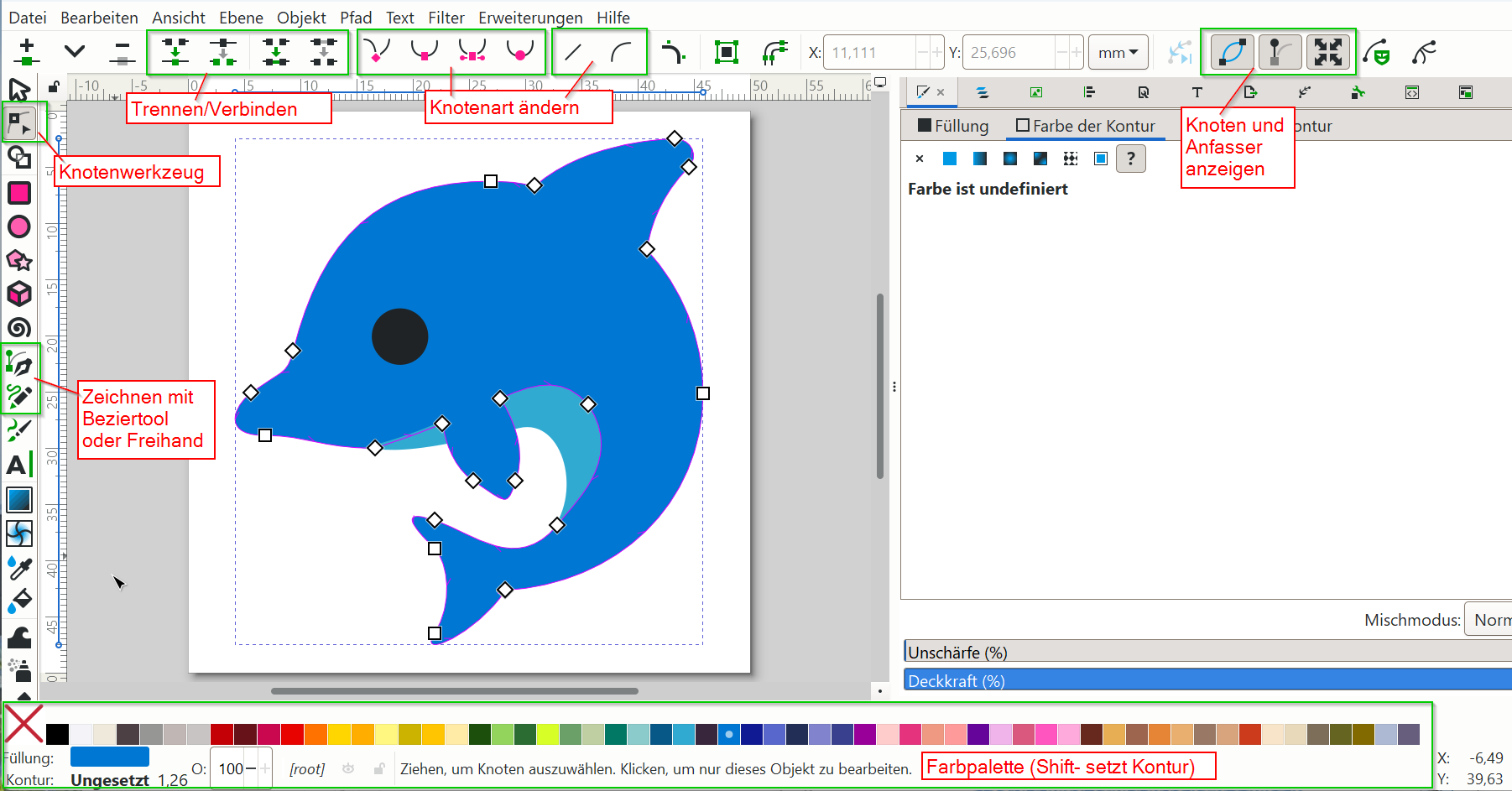Choose the freehand pencil tool
The width and height of the screenshot is (1512, 791).
tap(19, 396)
